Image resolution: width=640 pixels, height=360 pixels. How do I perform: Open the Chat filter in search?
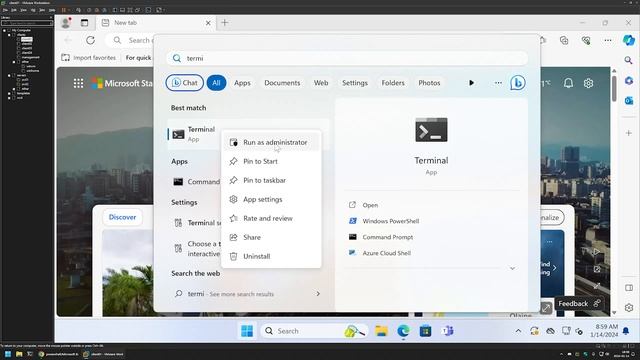tap(184, 83)
